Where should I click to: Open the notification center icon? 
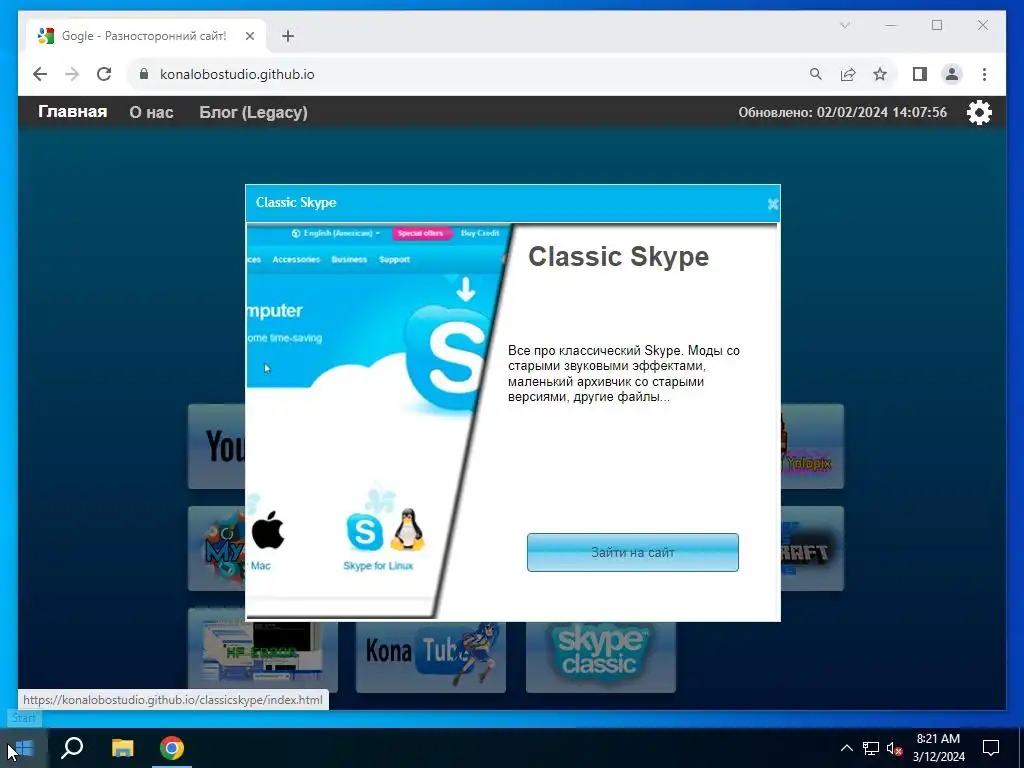(x=991, y=748)
